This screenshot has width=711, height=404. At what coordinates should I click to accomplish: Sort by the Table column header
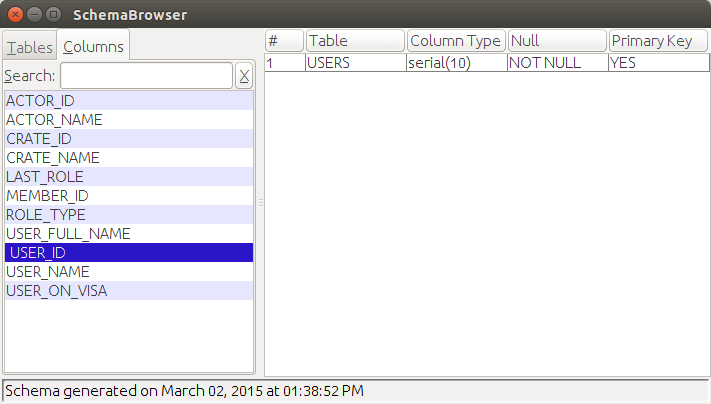tap(355, 41)
